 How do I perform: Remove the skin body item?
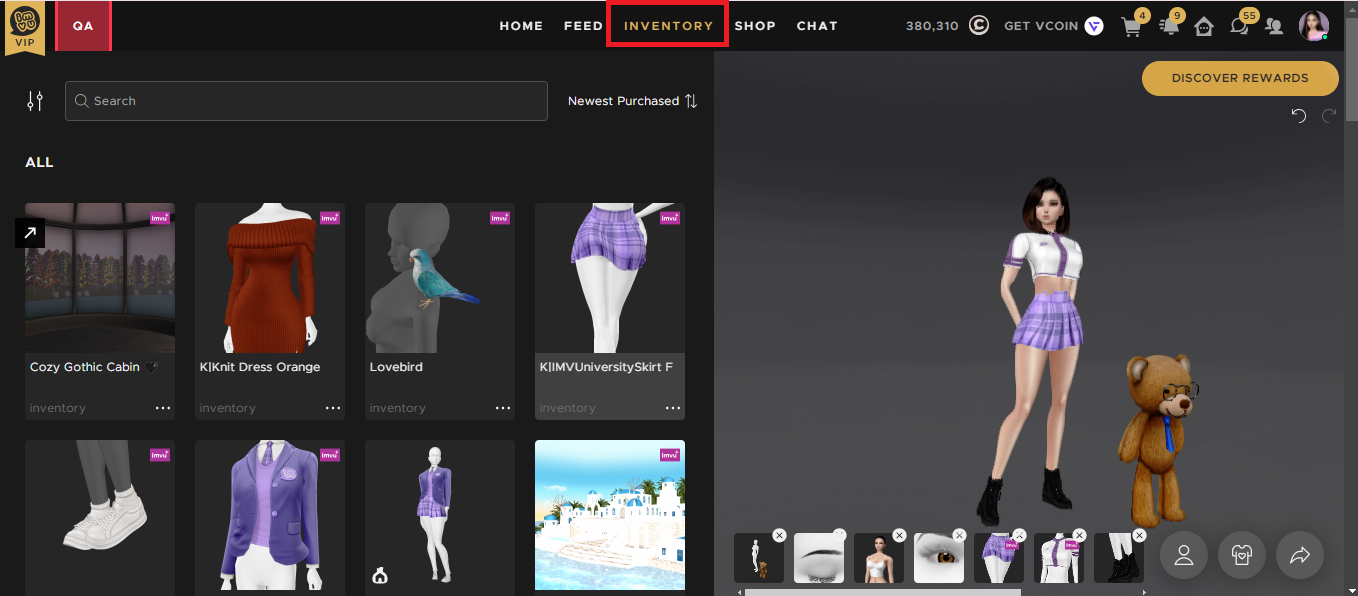899,536
